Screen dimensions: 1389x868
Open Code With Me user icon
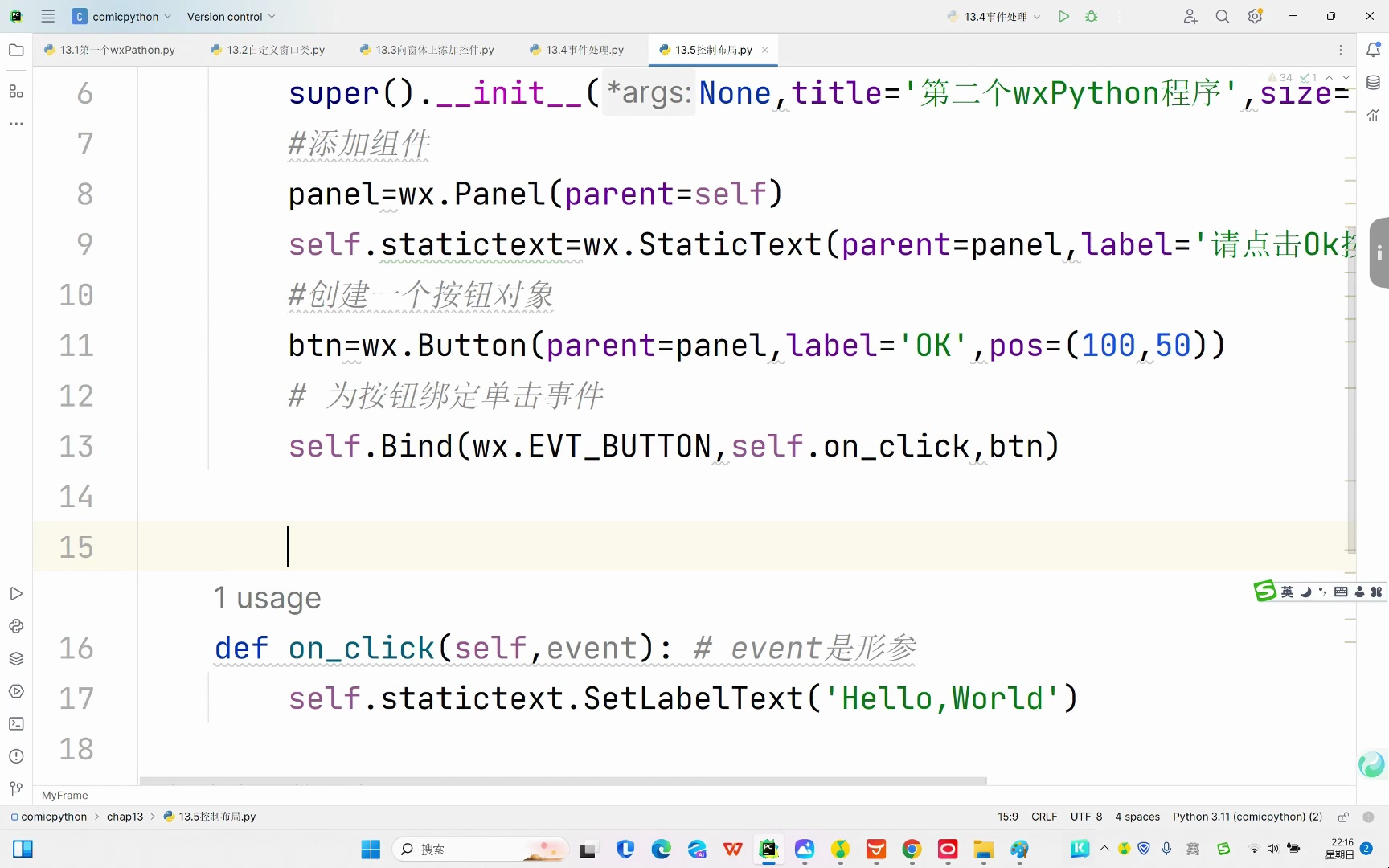pyautogui.click(x=1190, y=16)
